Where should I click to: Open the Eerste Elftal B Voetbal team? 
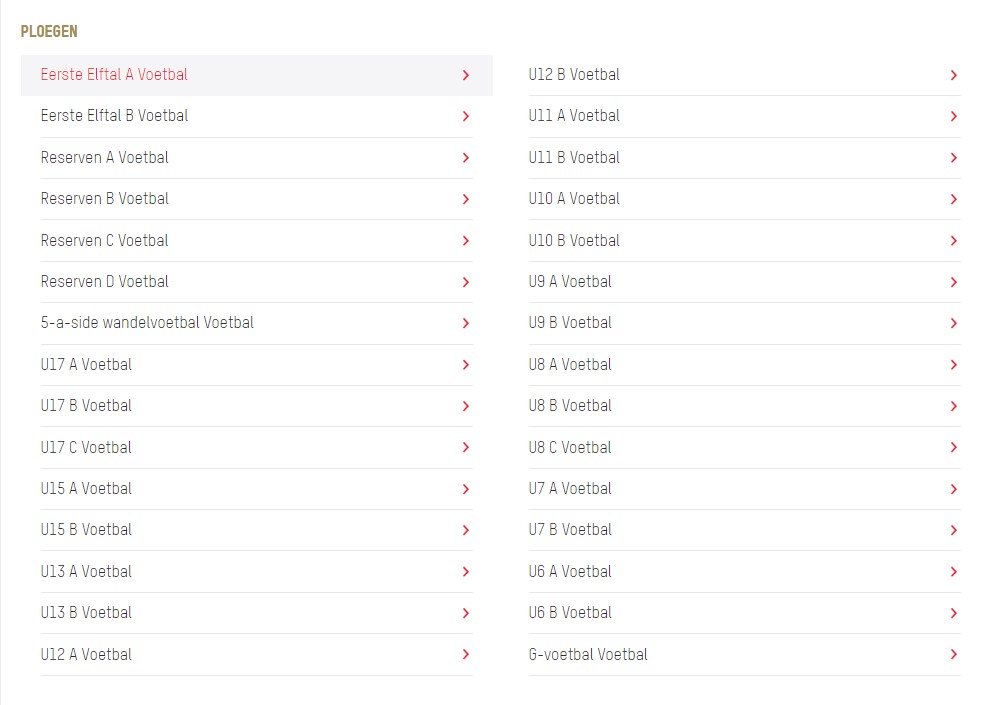click(256, 116)
